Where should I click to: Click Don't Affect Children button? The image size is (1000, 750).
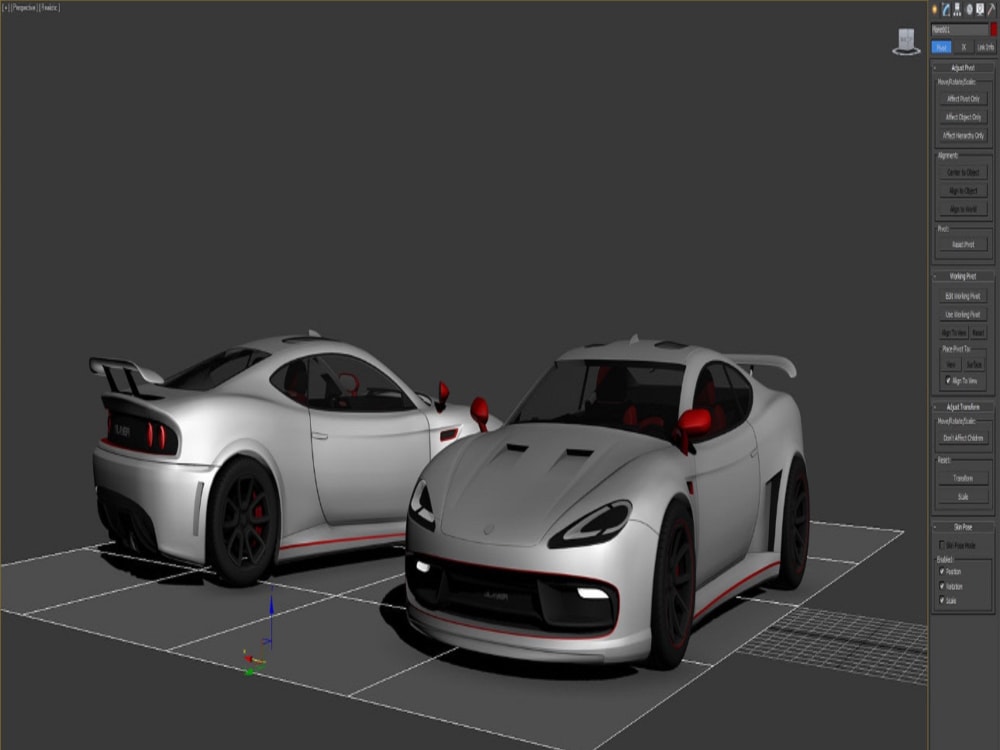pyautogui.click(x=963, y=438)
